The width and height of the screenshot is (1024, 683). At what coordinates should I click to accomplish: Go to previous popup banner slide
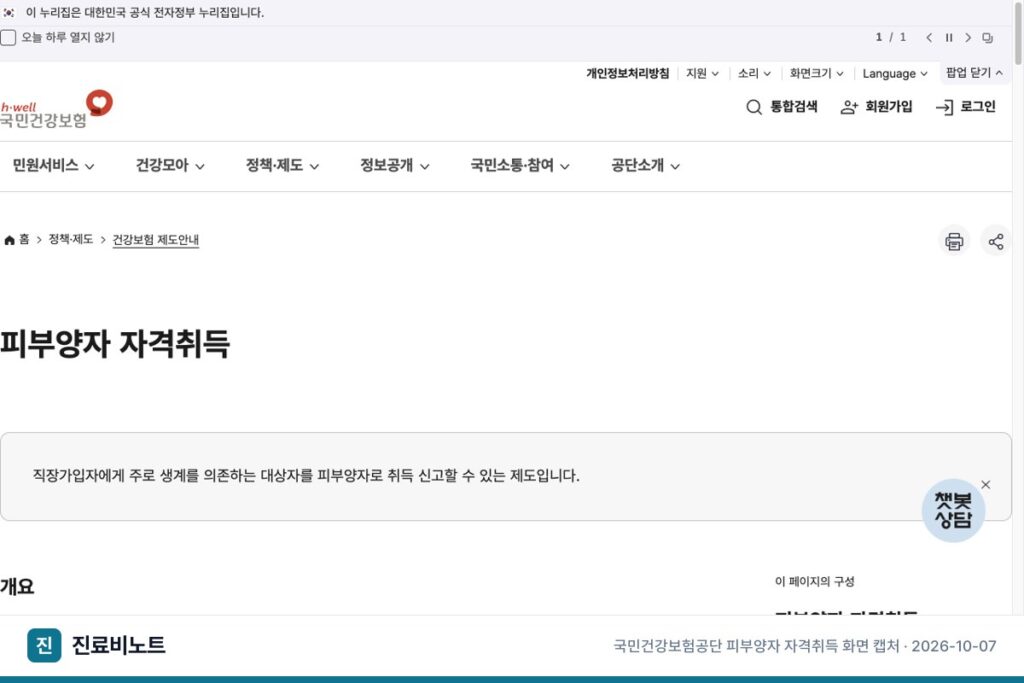point(929,38)
